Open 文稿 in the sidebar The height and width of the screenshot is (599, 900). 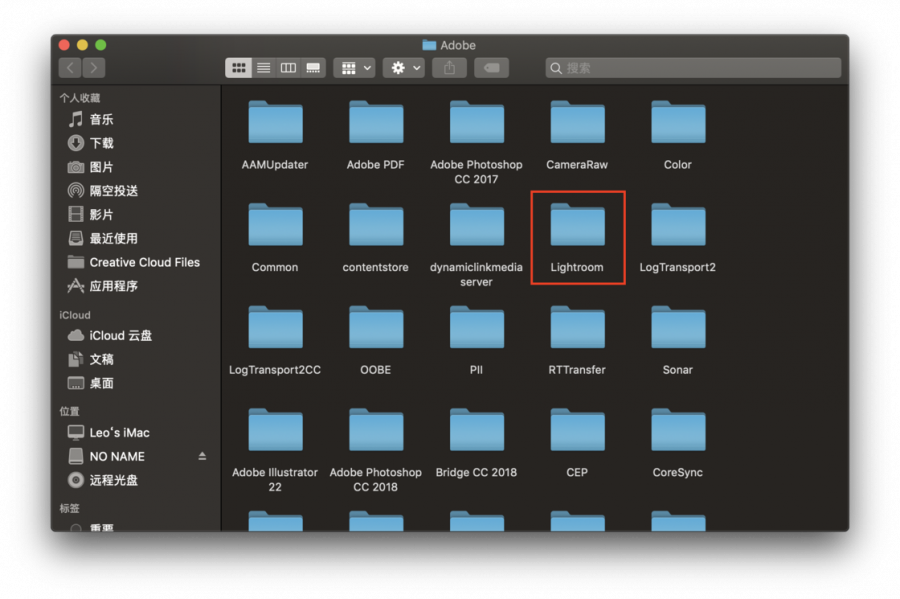(x=135, y=360)
